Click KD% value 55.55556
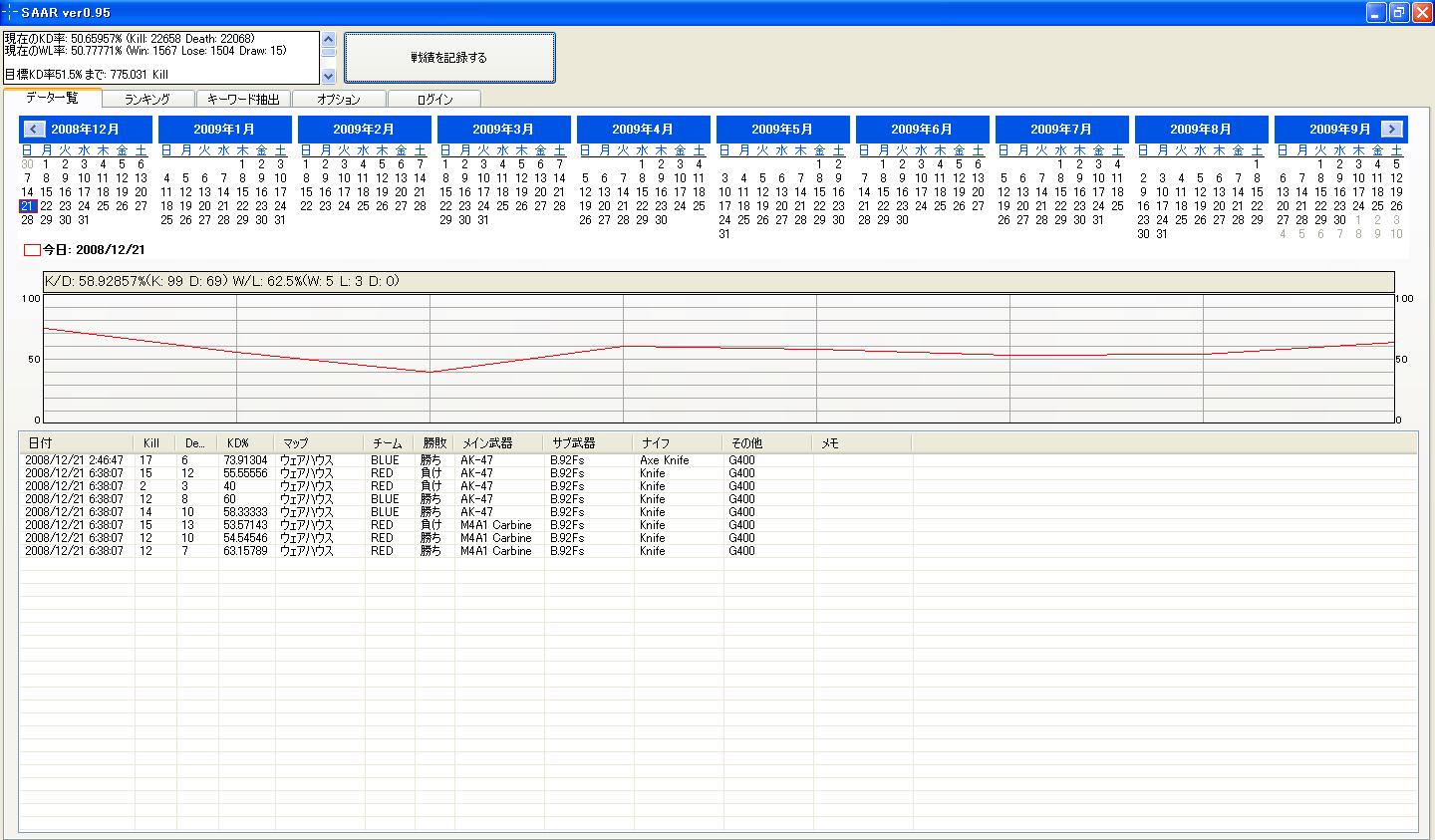The image size is (1435, 840). [x=245, y=473]
